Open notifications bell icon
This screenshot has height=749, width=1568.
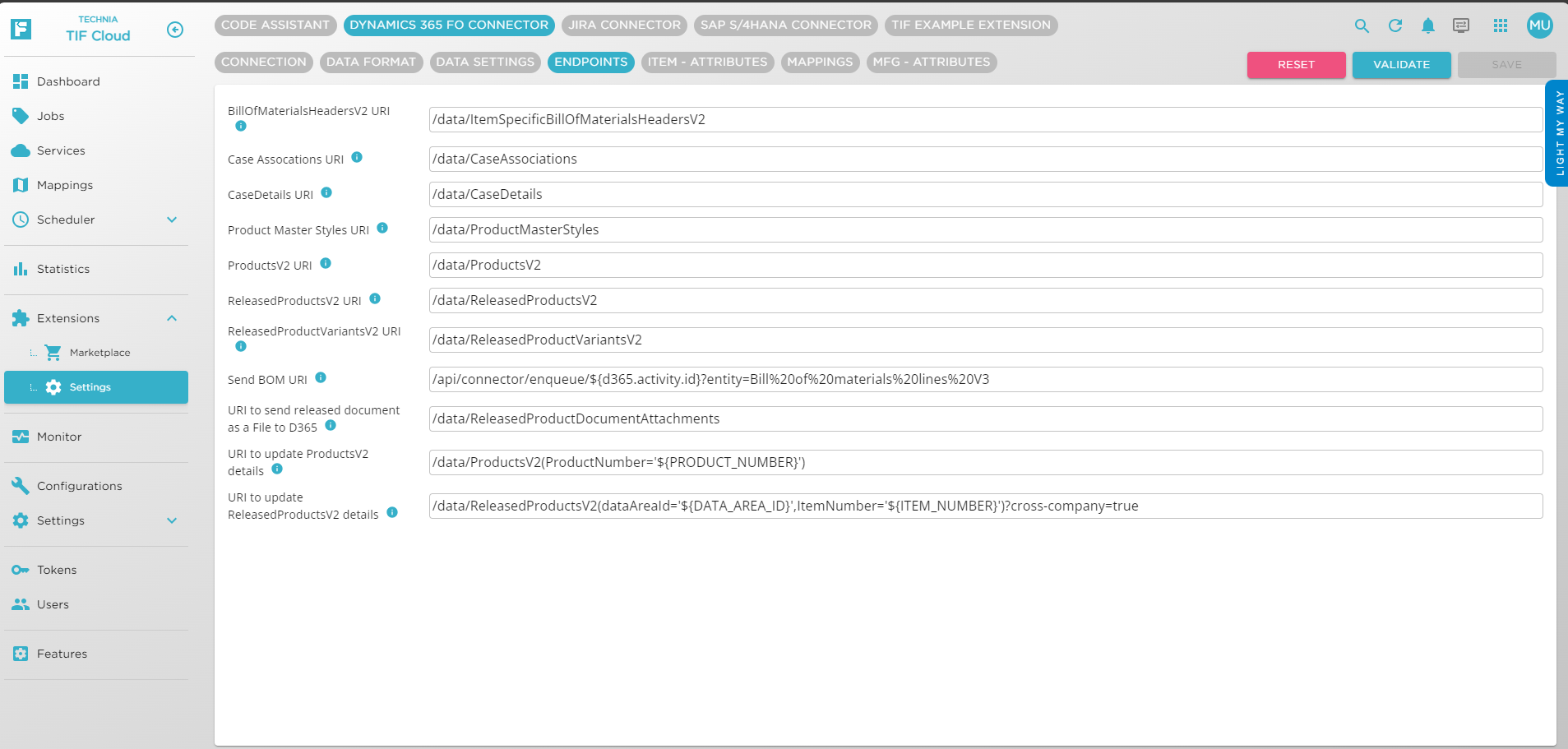pyautogui.click(x=1428, y=25)
